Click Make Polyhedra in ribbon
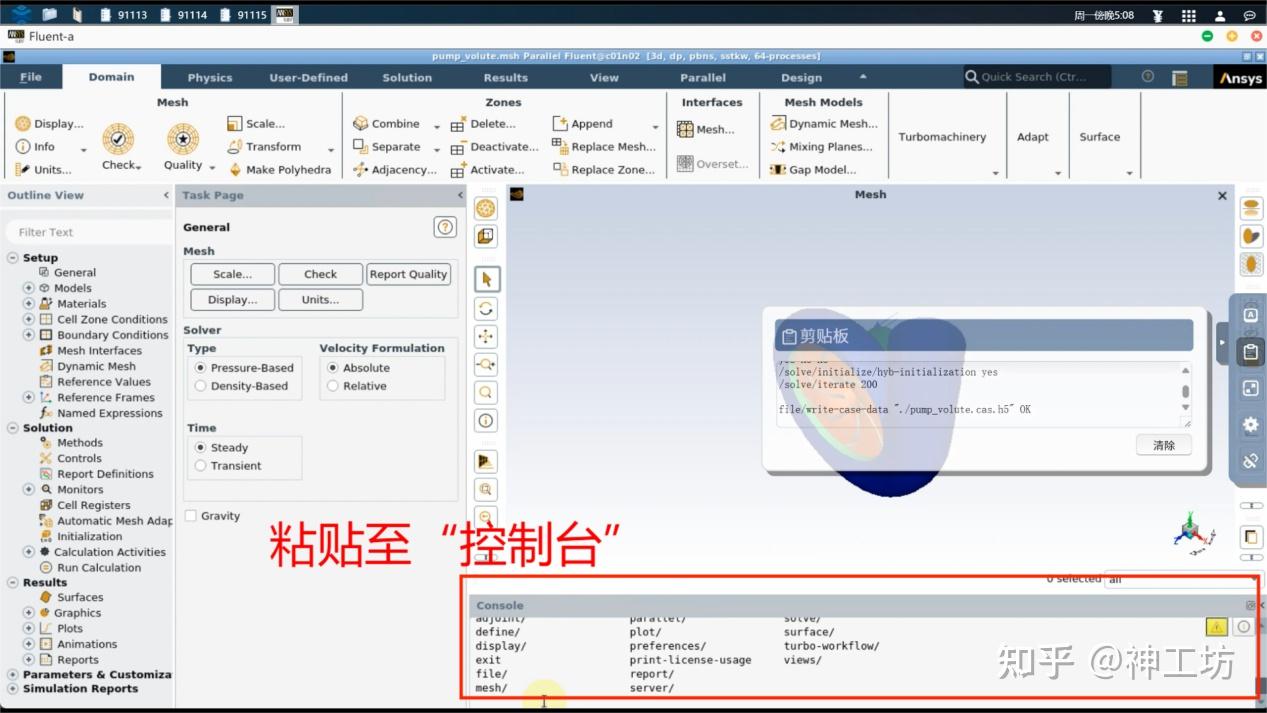 click(x=279, y=170)
